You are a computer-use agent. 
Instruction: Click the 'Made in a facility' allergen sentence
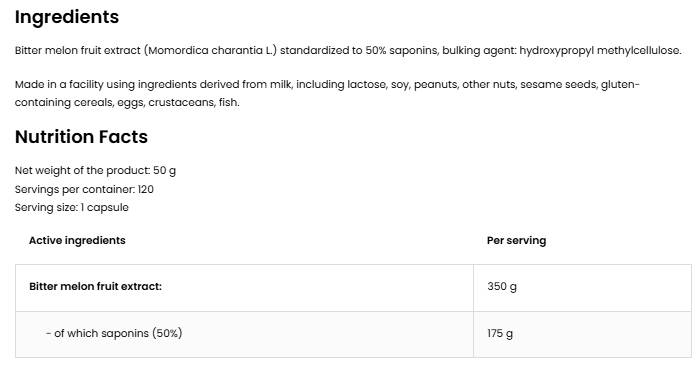[327, 93]
